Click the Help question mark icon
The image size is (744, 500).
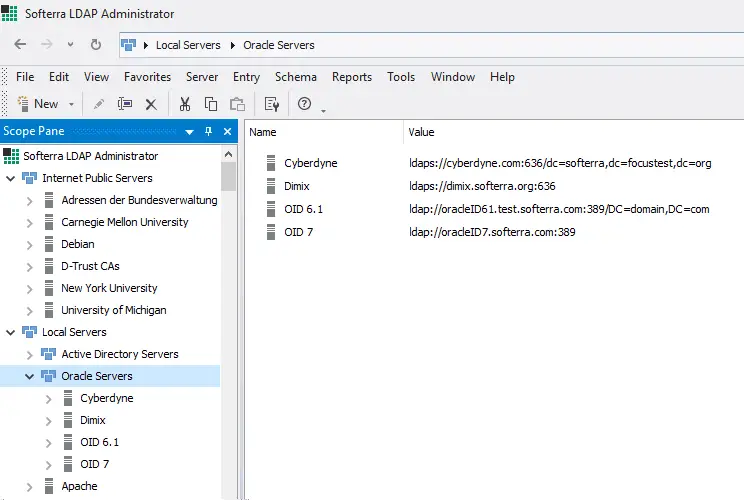pyautogui.click(x=305, y=103)
